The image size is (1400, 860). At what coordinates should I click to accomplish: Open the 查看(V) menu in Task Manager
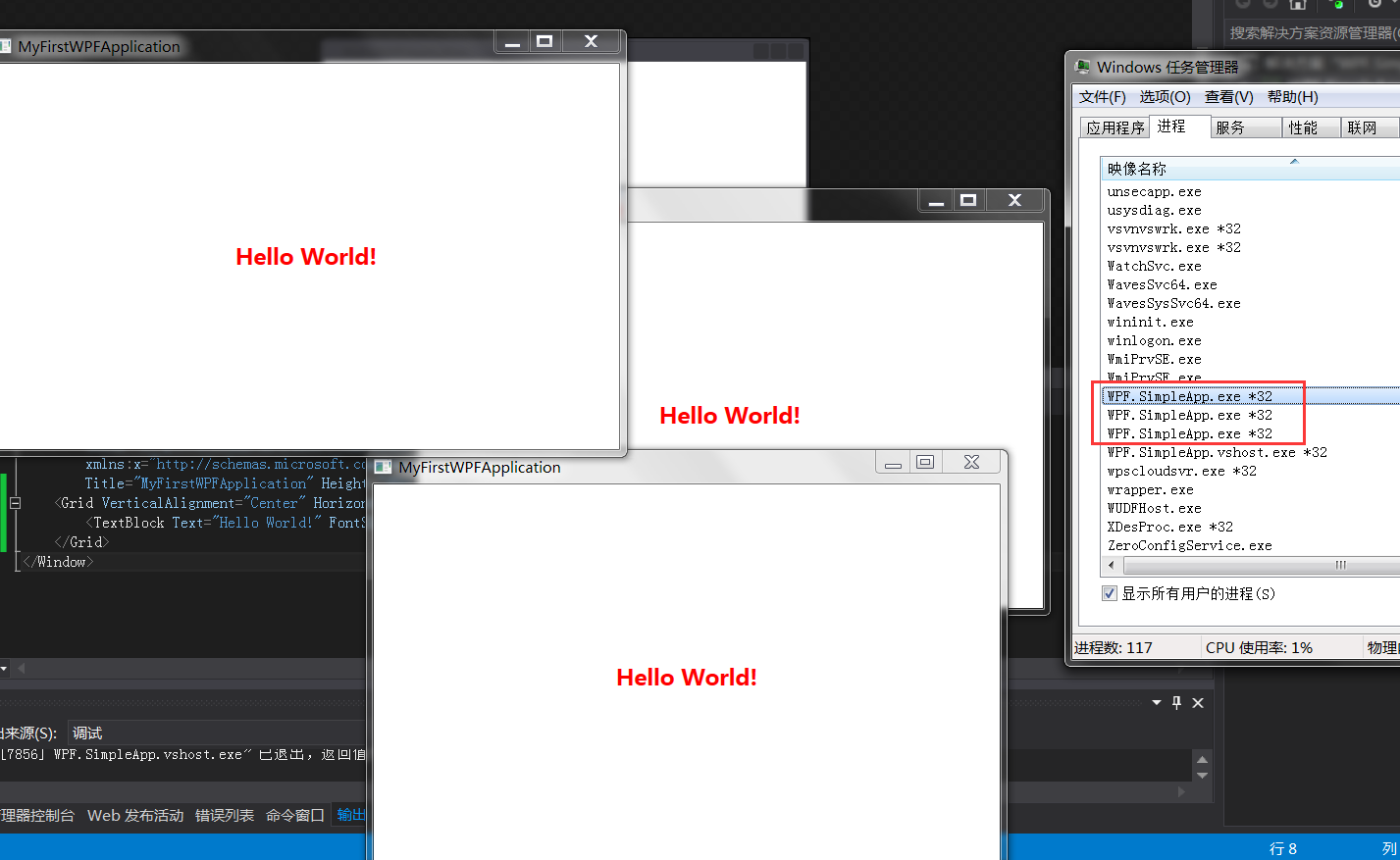pyautogui.click(x=1228, y=96)
